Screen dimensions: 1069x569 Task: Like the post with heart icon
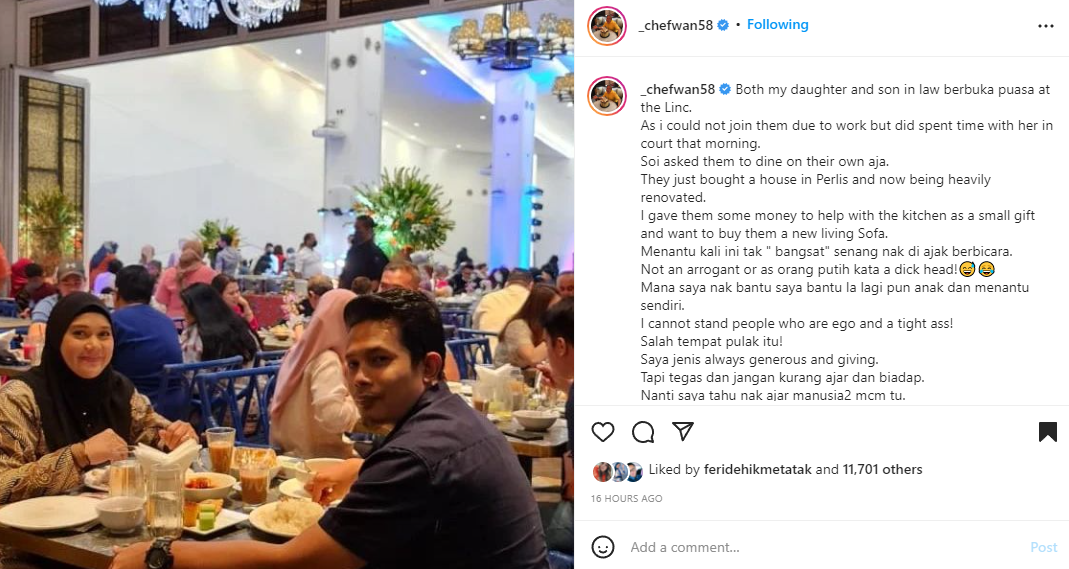tap(603, 432)
